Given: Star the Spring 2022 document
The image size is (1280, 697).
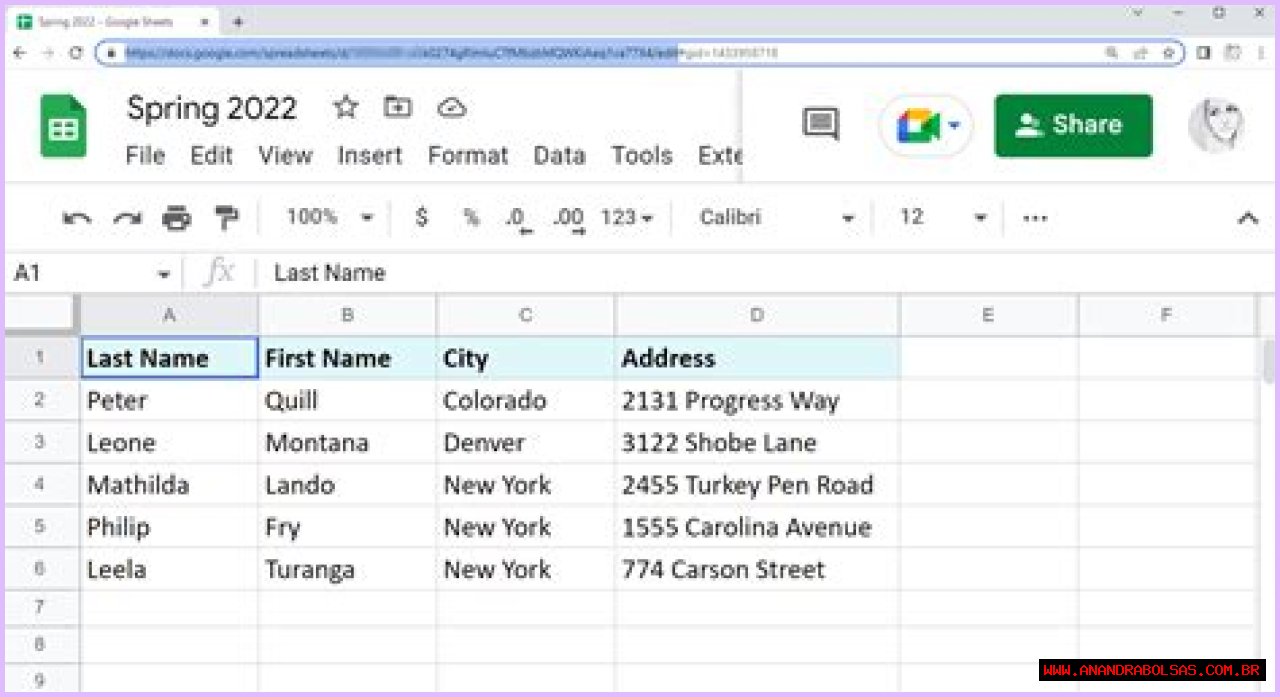Looking at the screenshot, I should (x=346, y=108).
